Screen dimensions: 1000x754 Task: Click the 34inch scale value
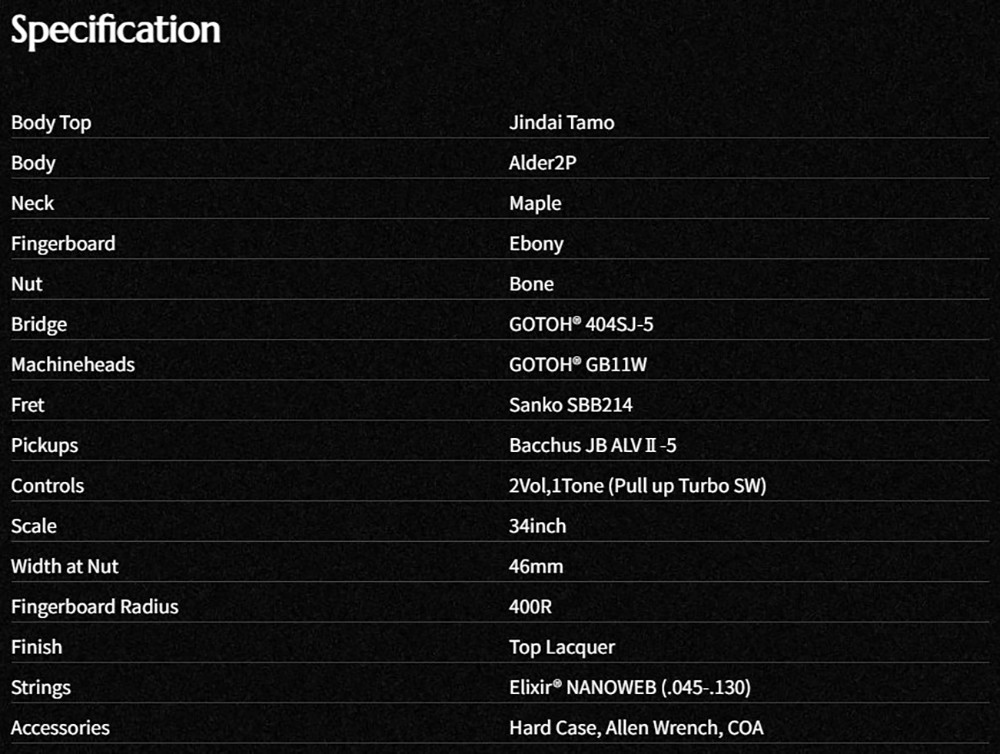pyautogui.click(x=537, y=526)
